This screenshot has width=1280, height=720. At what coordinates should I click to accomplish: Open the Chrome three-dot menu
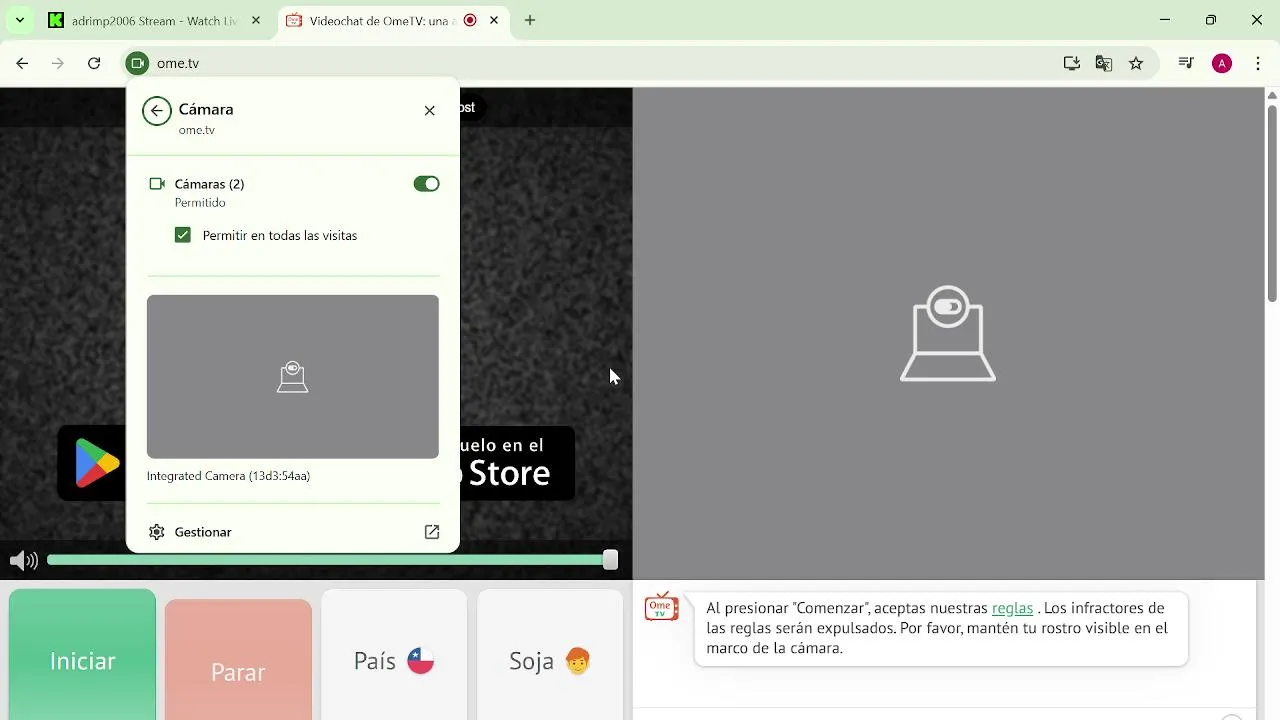pyautogui.click(x=1258, y=63)
